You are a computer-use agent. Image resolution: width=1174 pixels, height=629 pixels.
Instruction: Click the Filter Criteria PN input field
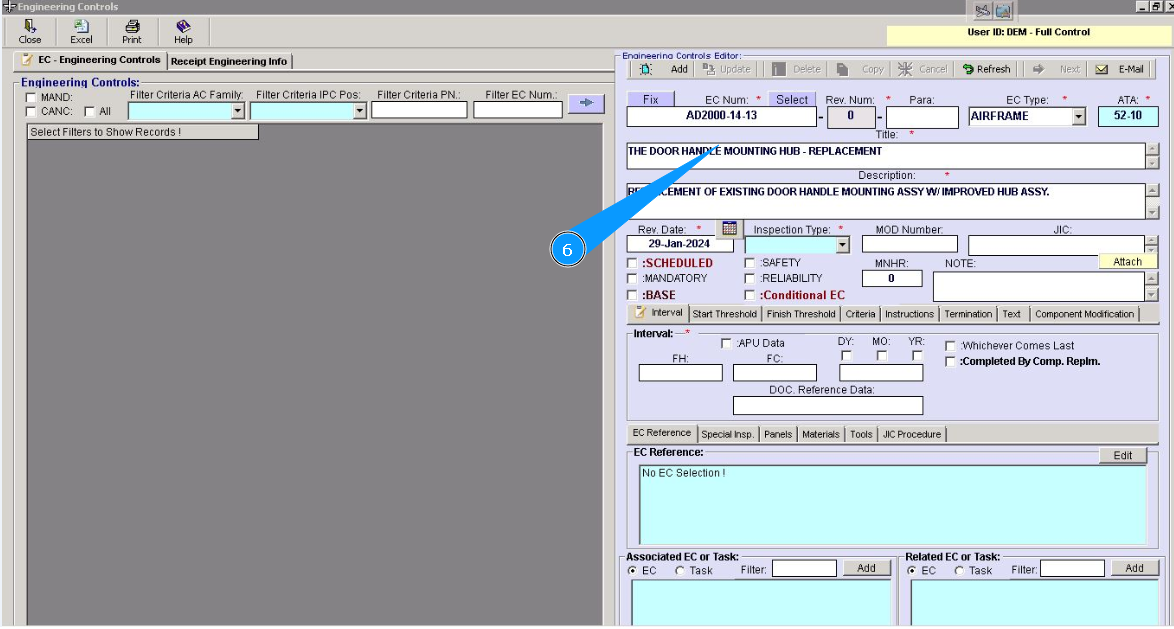point(419,111)
